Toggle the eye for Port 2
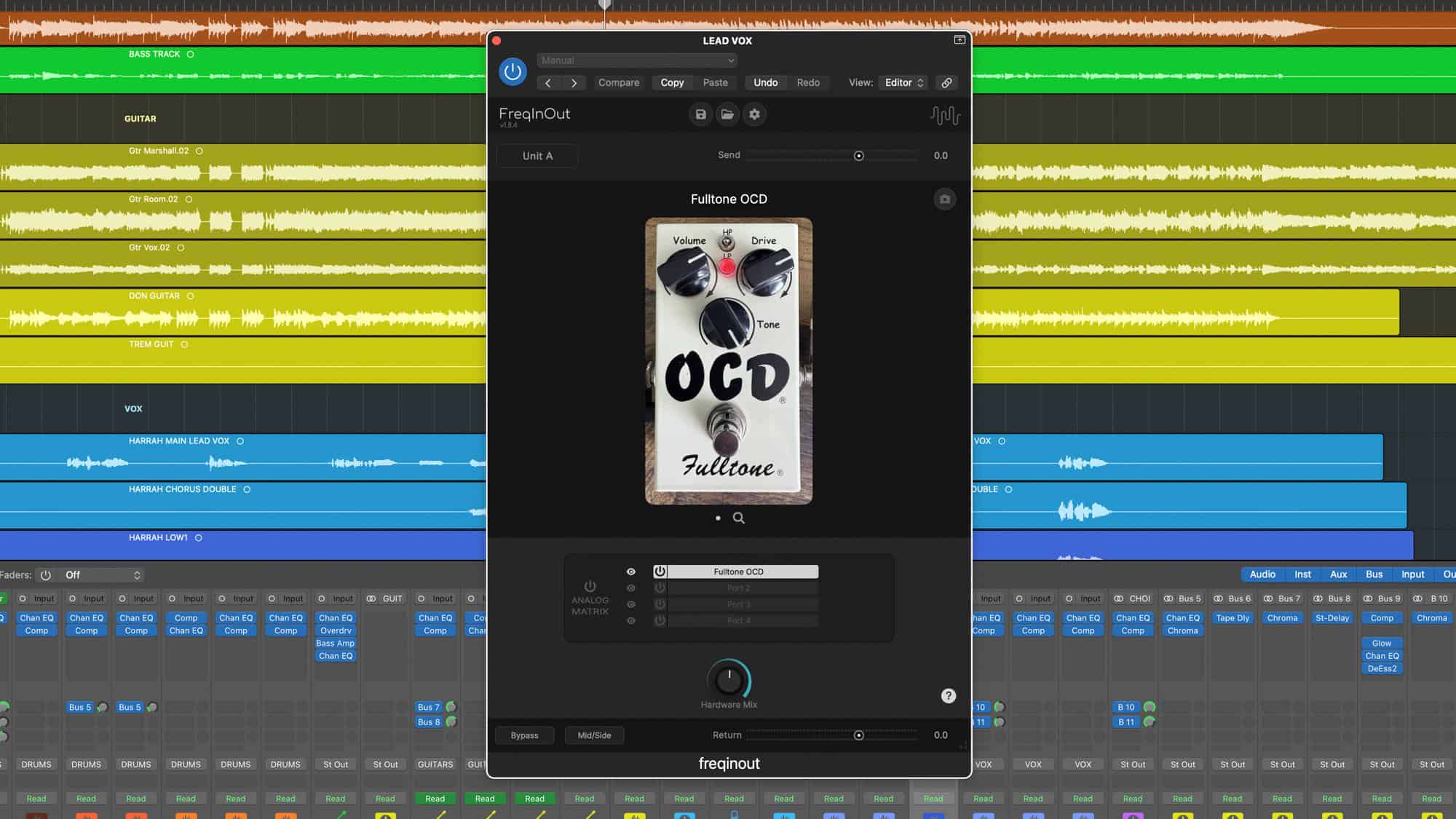This screenshot has height=819, width=1456. click(631, 588)
